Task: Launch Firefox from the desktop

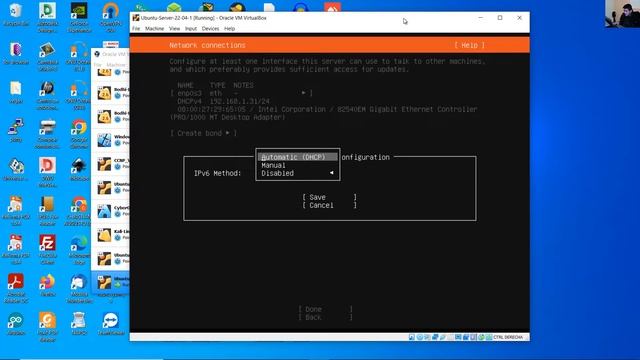Action: coord(47,285)
